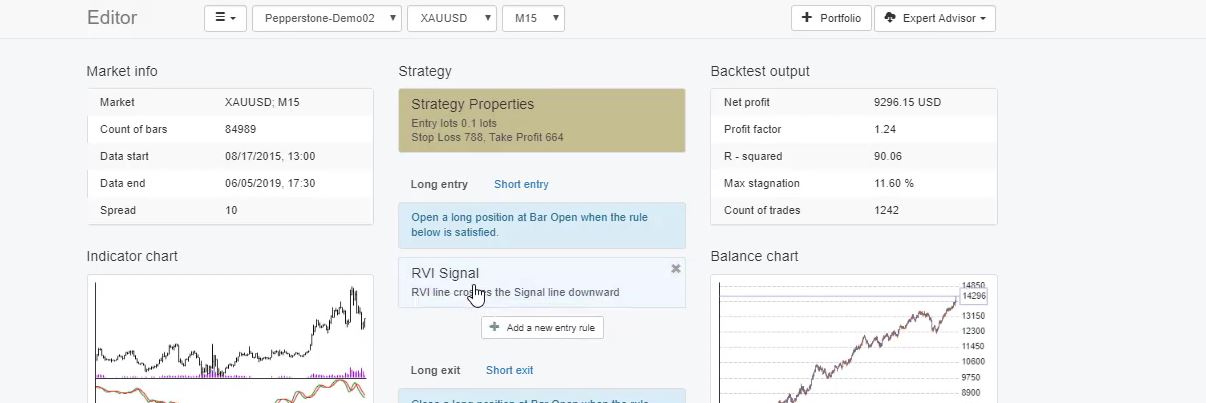The width and height of the screenshot is (1206, 403).
Task: Click the plus icon on Portfolio button
Action: coord(807,18)
